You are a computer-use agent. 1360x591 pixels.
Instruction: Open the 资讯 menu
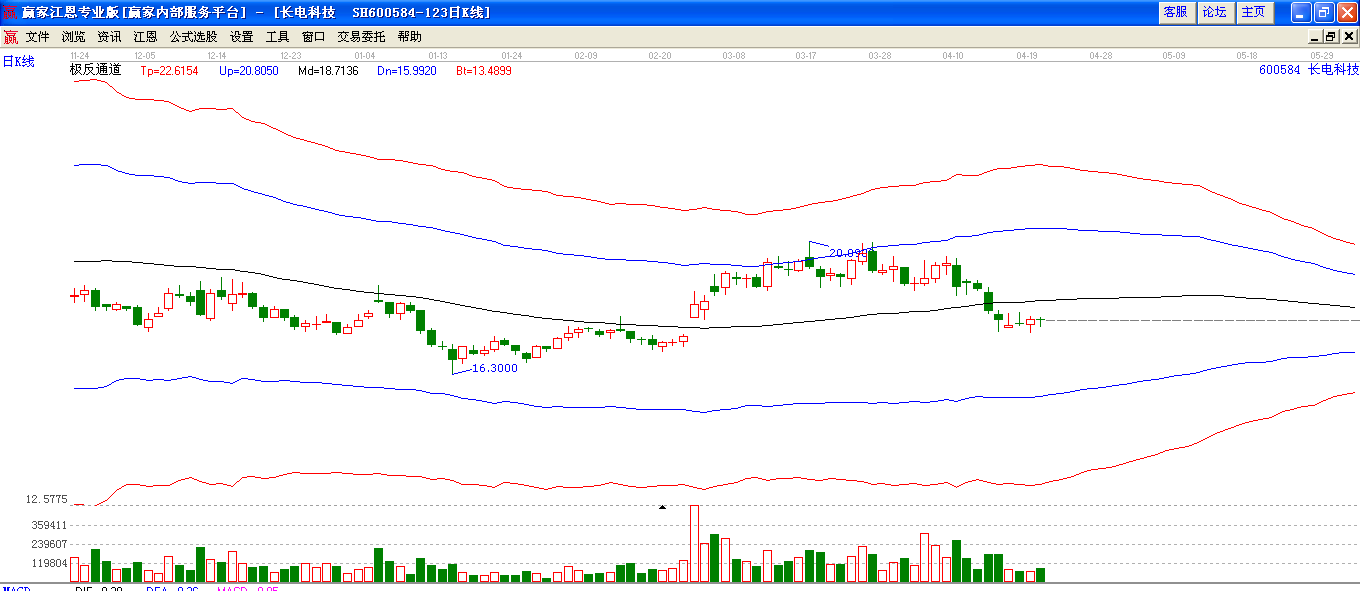[x=110, y=37]
